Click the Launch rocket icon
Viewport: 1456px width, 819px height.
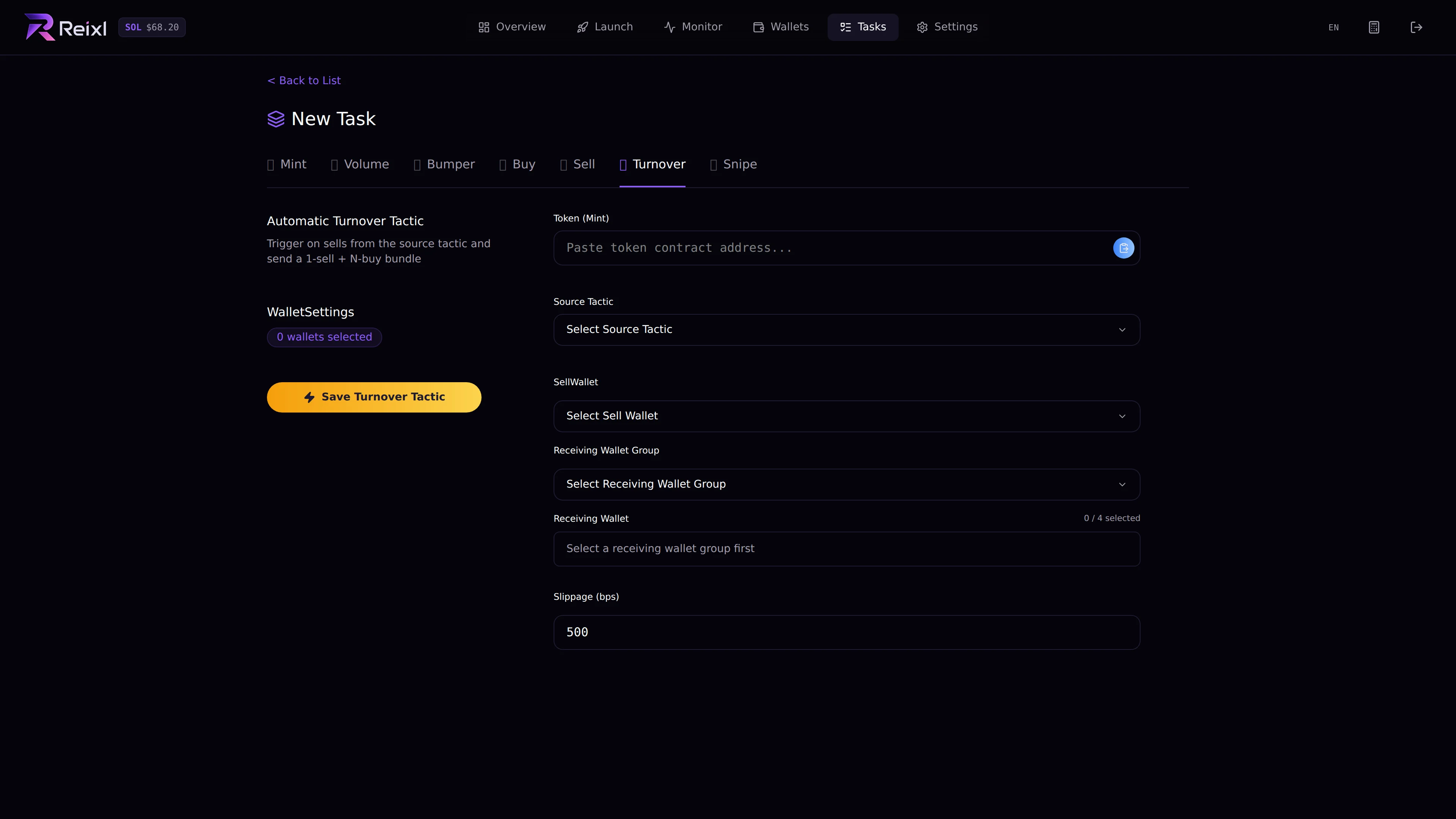(583, 27)
